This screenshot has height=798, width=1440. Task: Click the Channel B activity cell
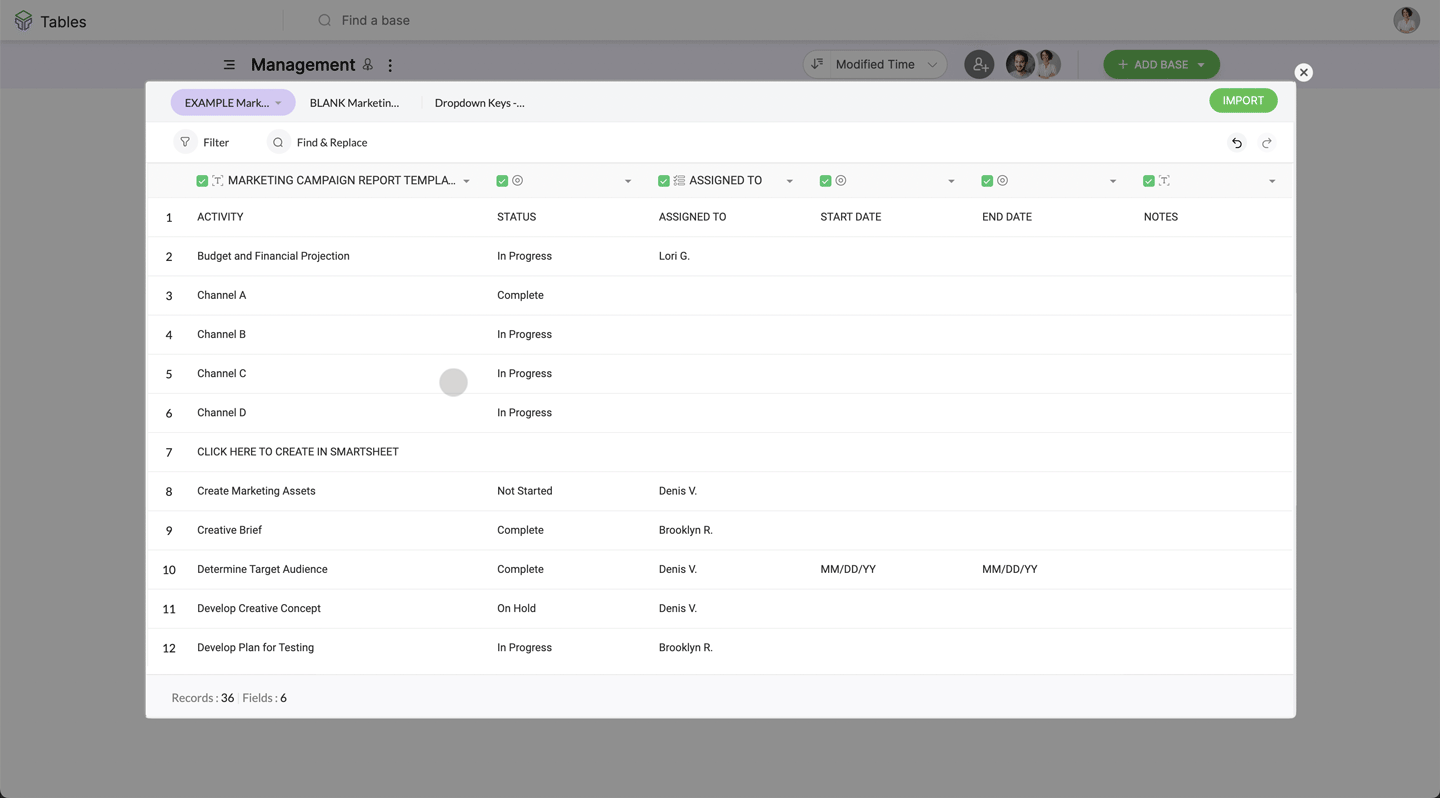click(221, 334)
